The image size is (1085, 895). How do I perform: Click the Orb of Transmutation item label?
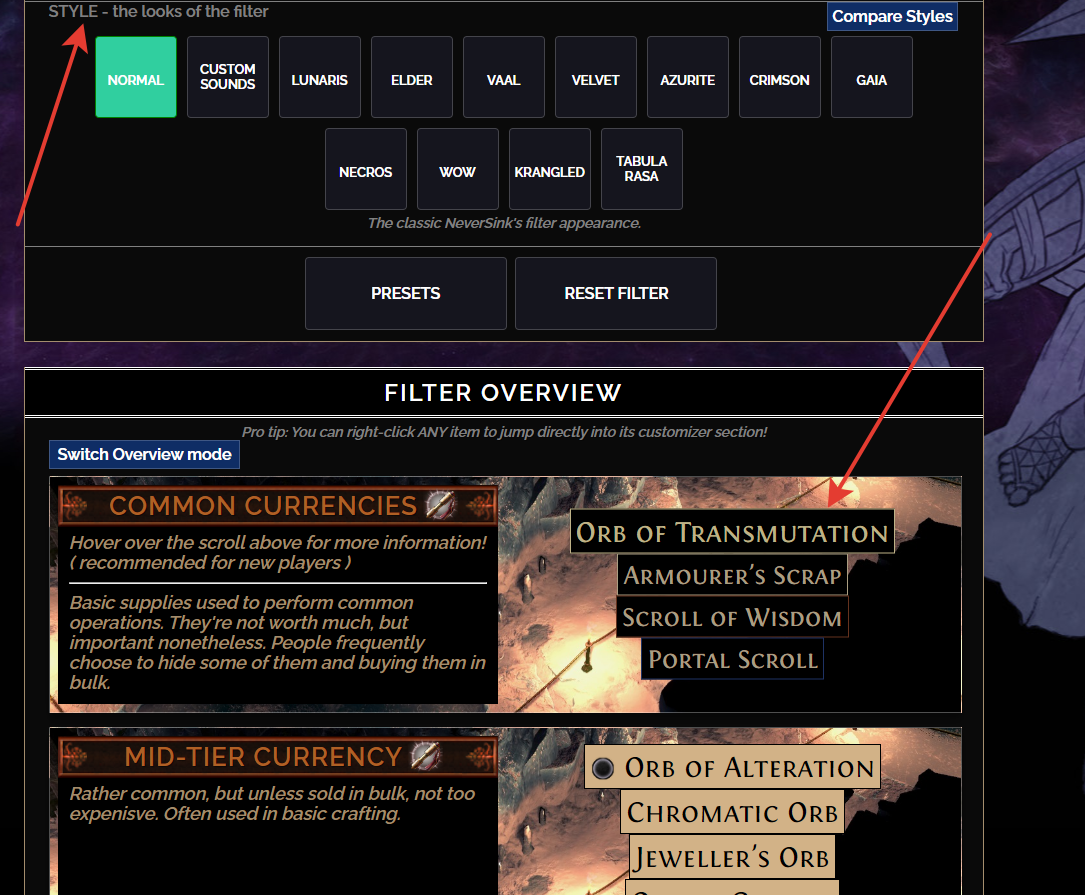(732, 533)
